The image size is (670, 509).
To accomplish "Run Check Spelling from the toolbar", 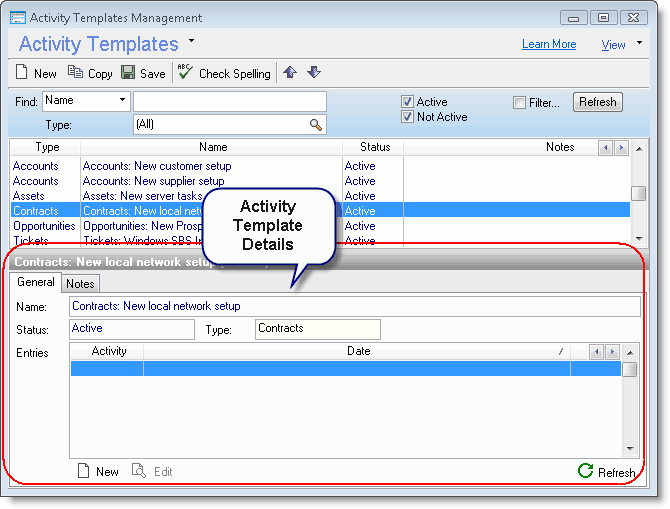I will pos(185,73).
